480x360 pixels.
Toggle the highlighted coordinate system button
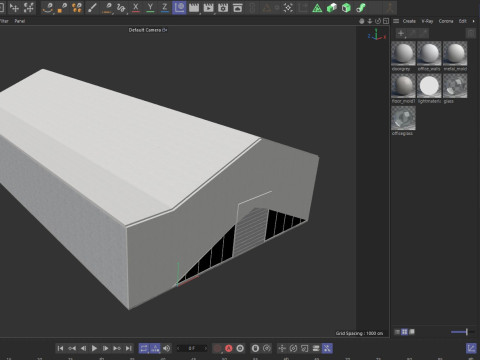coord(179,8)
